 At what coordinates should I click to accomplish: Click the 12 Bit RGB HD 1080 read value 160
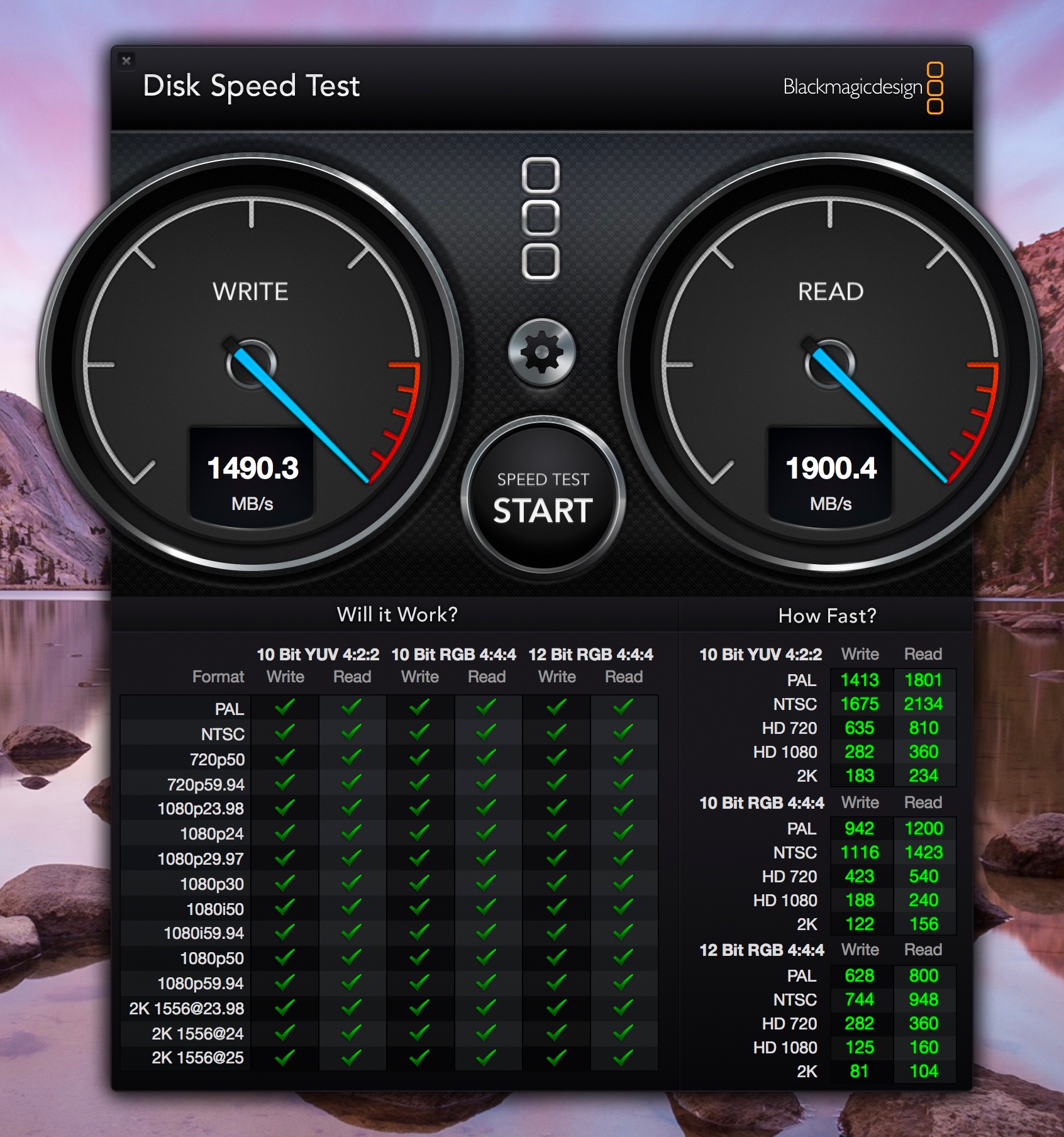click(923, 1047)
